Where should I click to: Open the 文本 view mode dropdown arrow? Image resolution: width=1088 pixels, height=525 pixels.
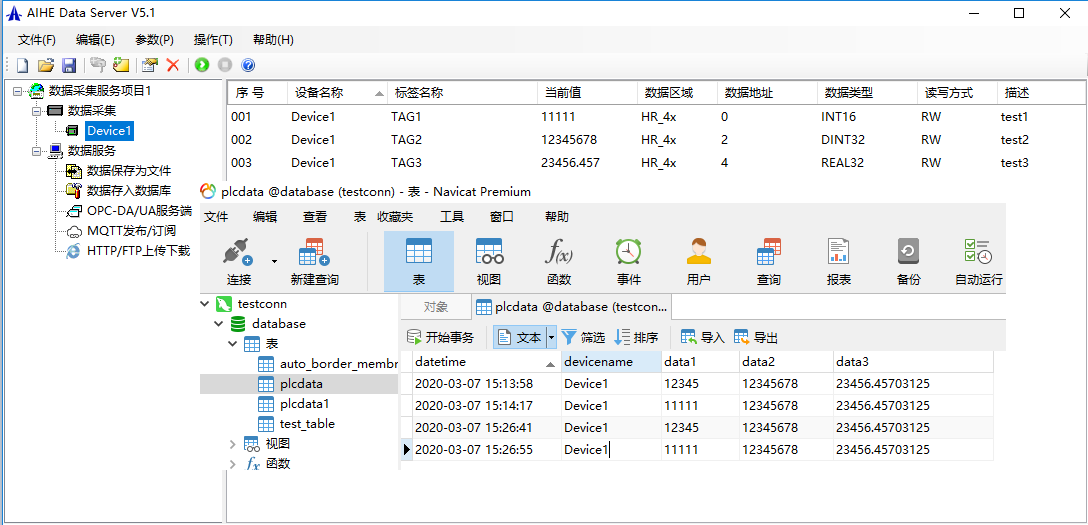click(550, 338)
